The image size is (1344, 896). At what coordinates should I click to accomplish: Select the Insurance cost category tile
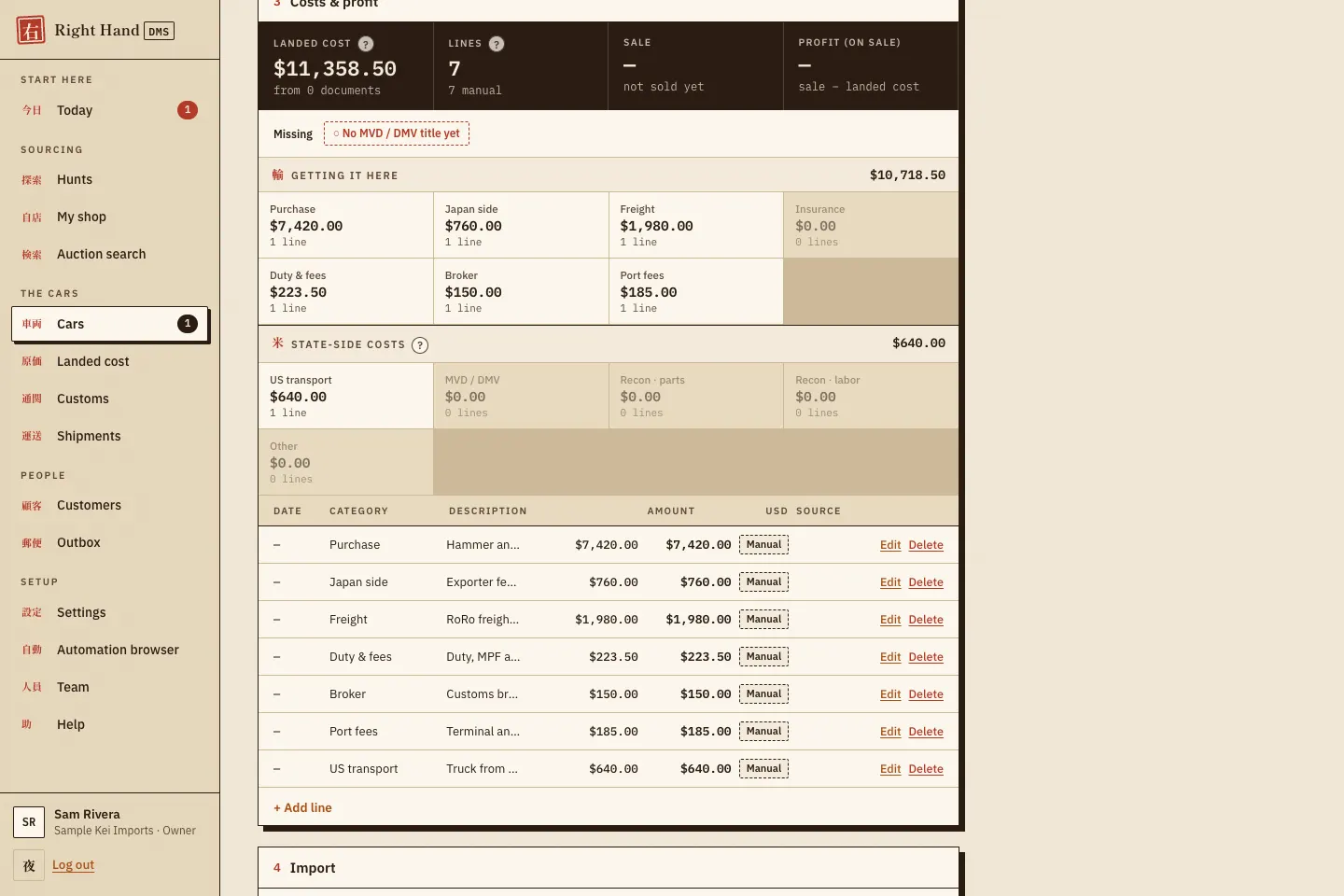pos(871,225)
